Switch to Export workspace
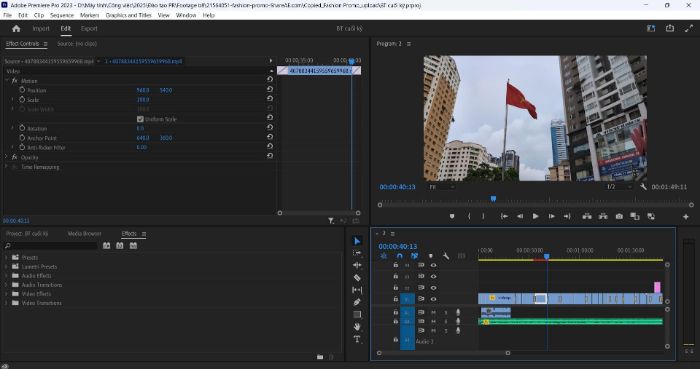This screenshot has height=369, width=700. [89, 29]
